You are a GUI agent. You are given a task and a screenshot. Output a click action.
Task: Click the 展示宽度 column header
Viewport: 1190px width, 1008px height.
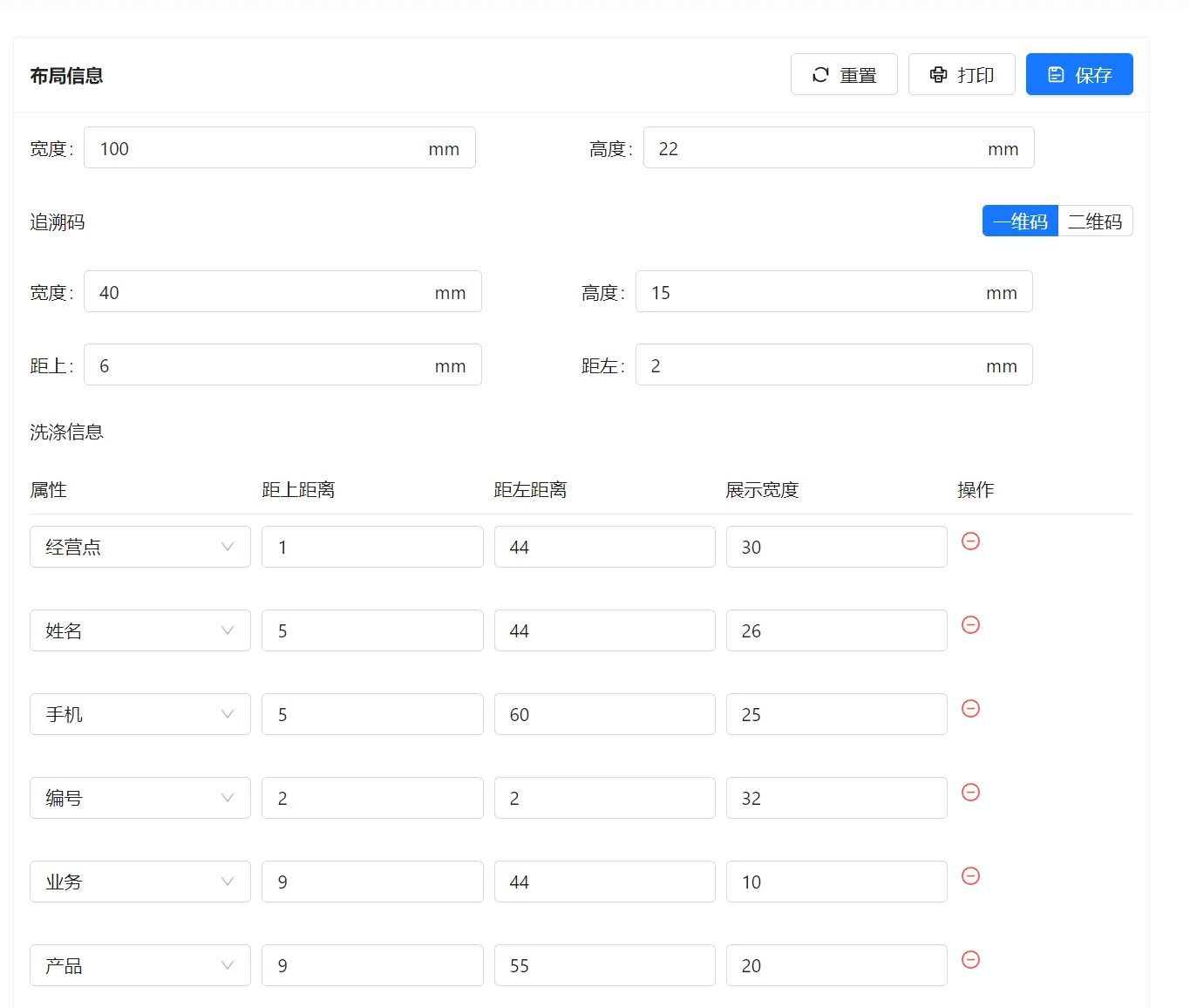click(x=762, y=490)
